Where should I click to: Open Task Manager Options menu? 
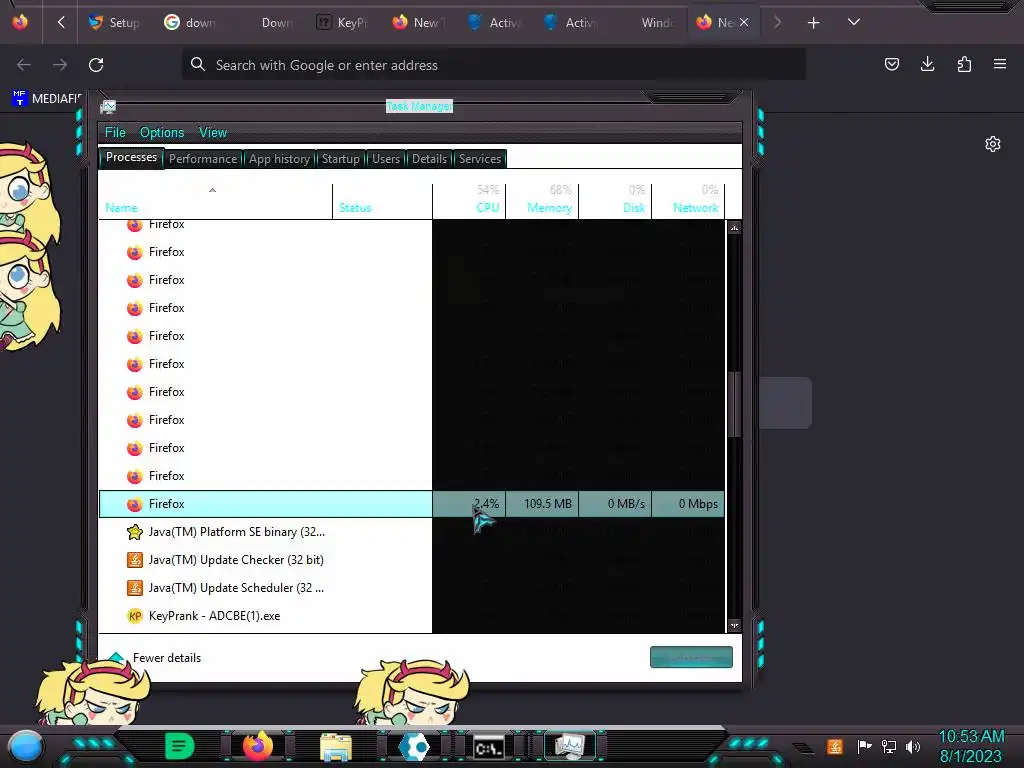tap(162, 133)
